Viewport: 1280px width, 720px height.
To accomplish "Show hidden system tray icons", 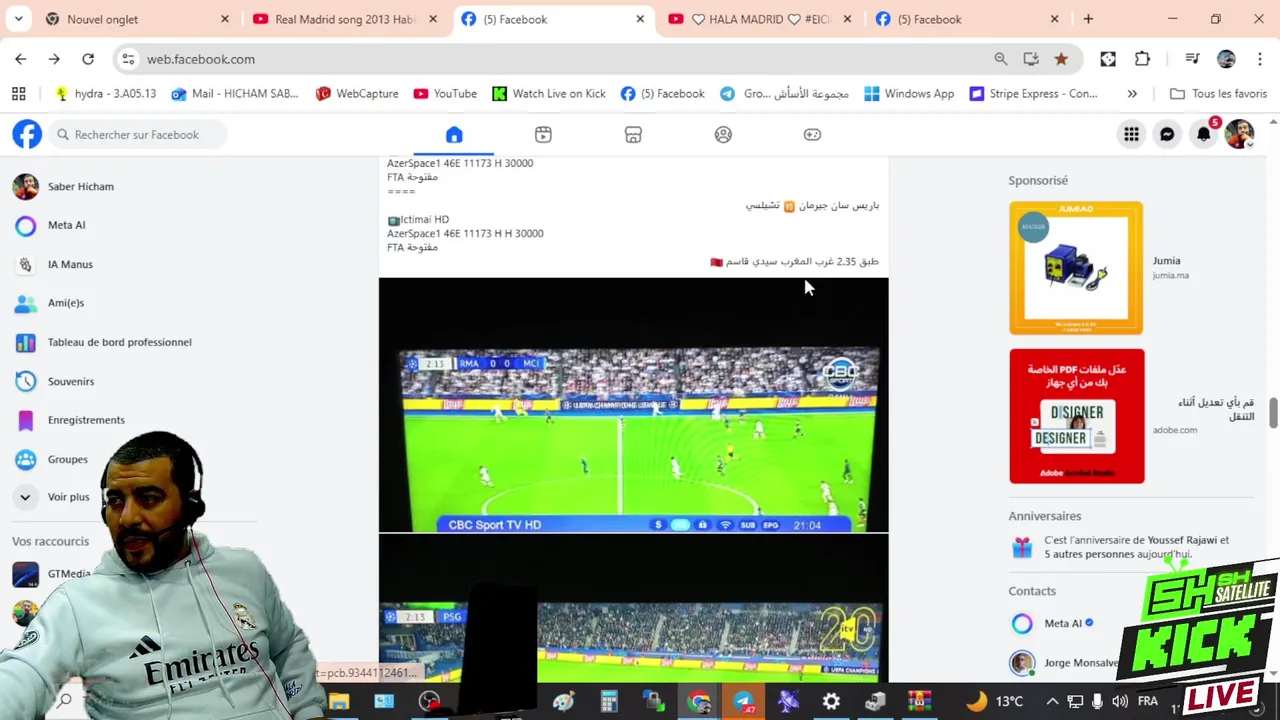I will click(x=1051, y=701).
